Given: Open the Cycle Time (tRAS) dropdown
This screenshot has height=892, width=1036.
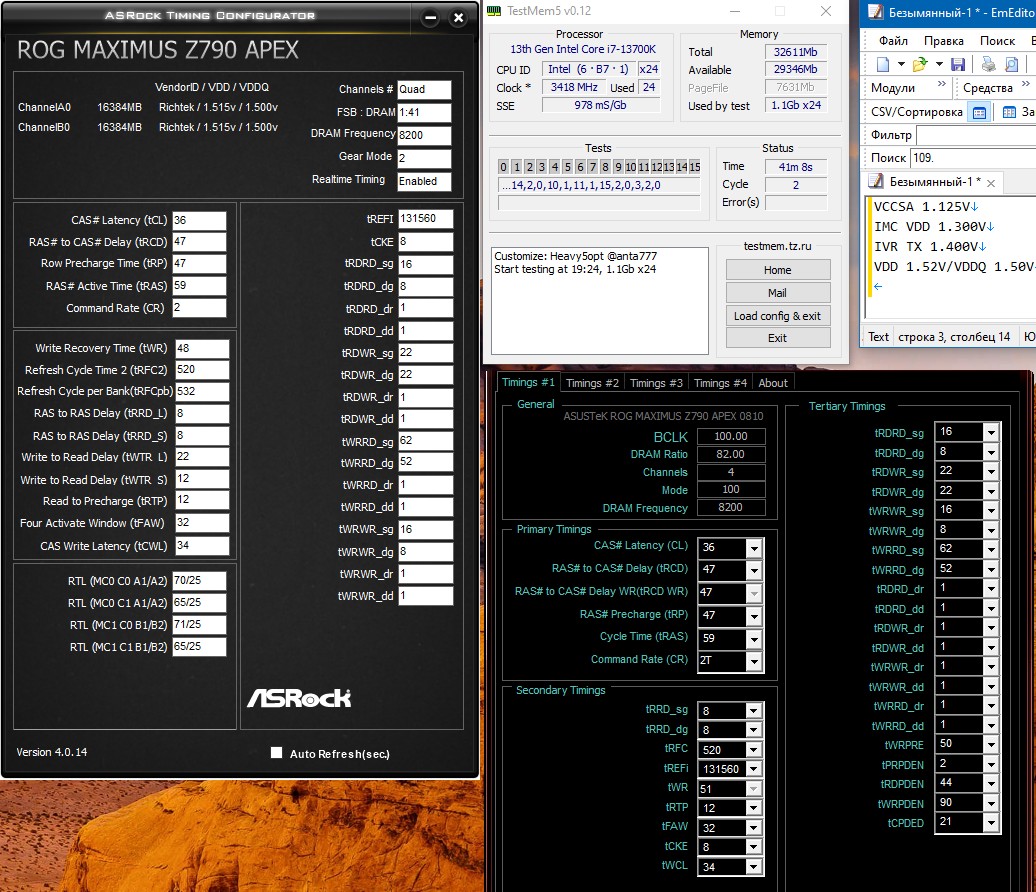Looking at the screenshot, I should [x=754, y=639].
